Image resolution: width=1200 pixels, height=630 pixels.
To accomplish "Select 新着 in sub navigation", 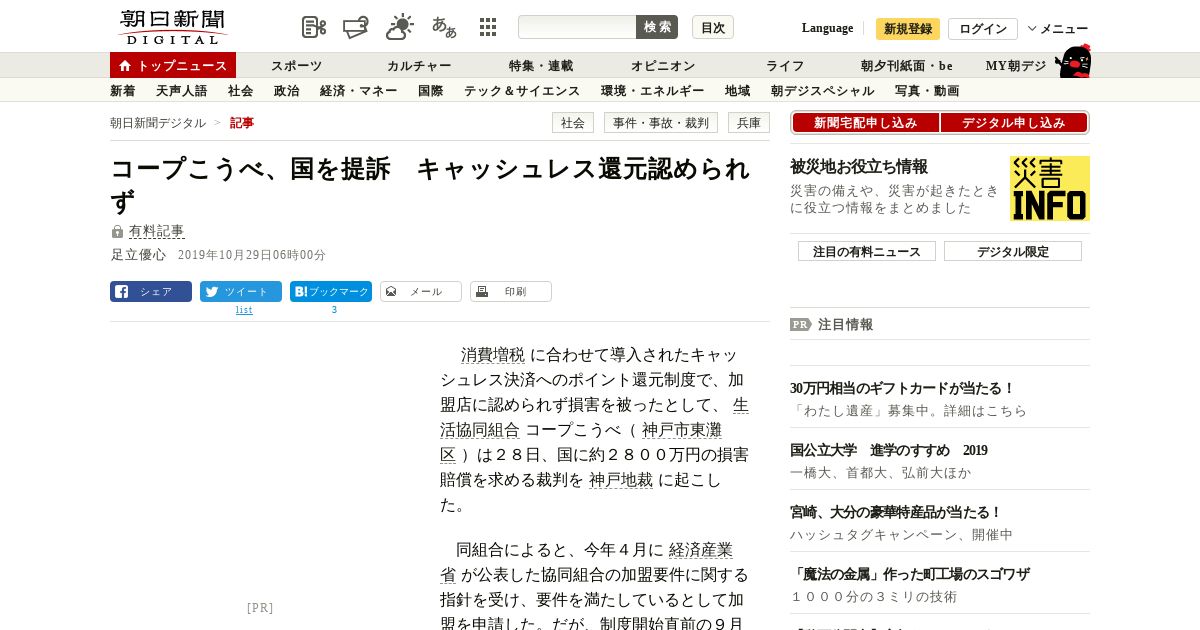I will (x=123, y=90).
